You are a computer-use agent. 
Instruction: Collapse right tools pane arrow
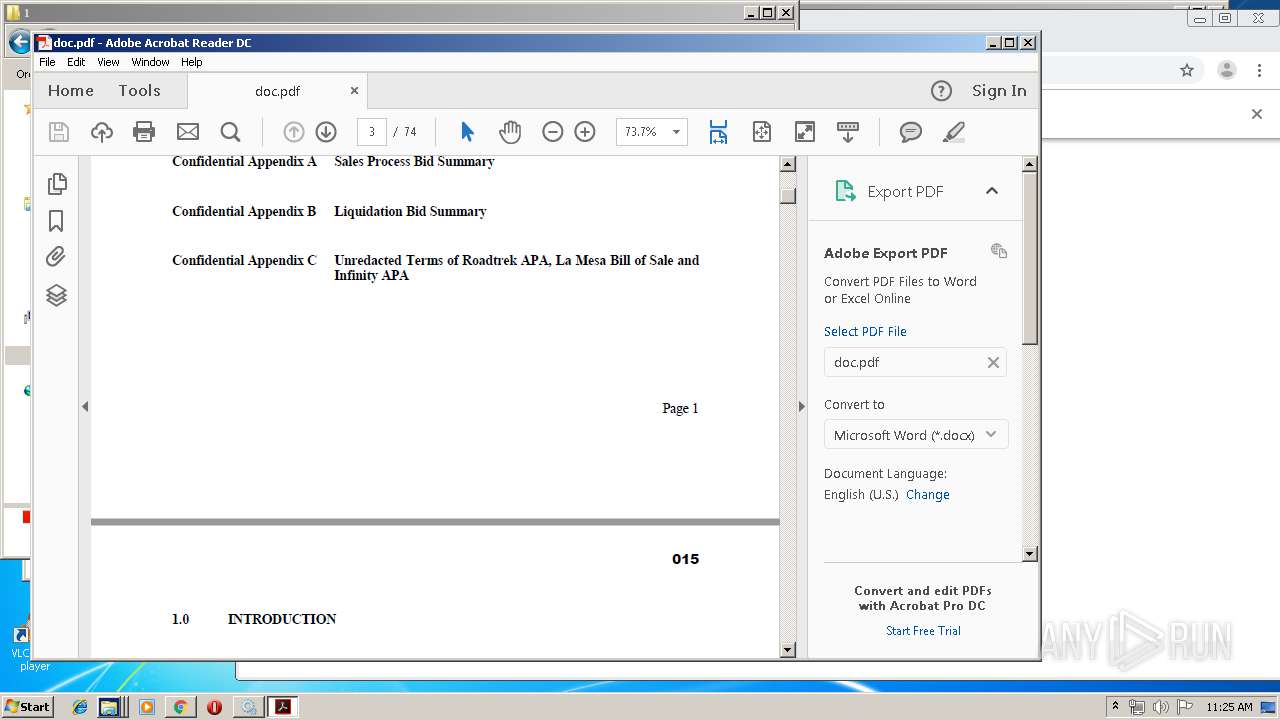click(x=801, y=406)
